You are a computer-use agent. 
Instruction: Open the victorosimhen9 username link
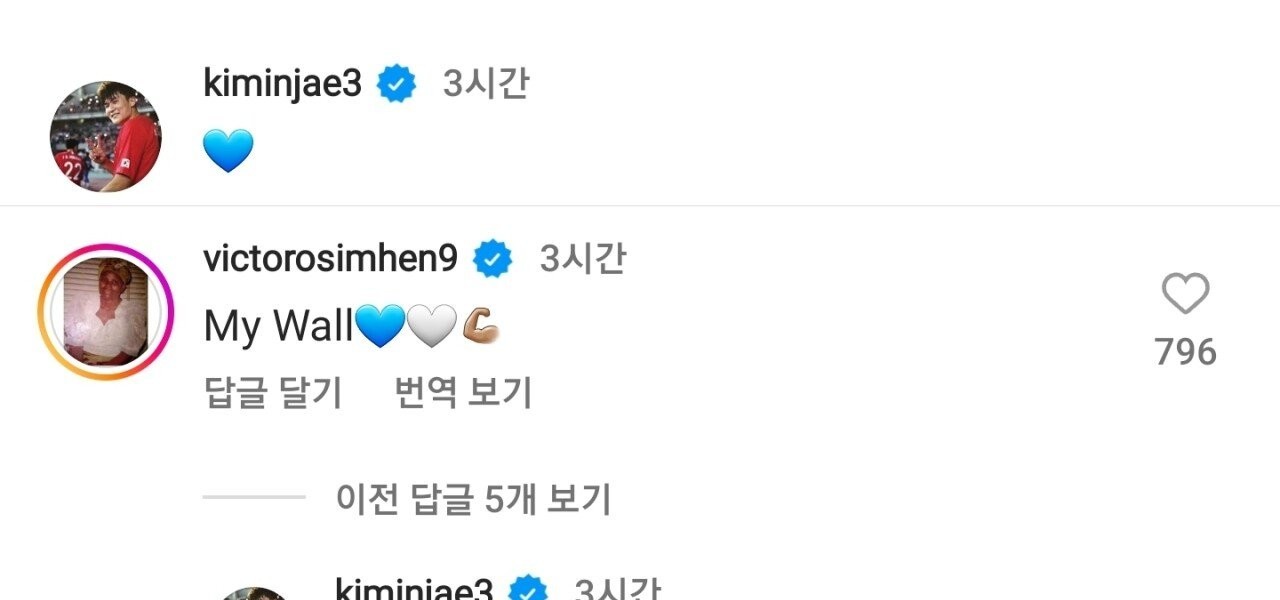coord(330,259)
